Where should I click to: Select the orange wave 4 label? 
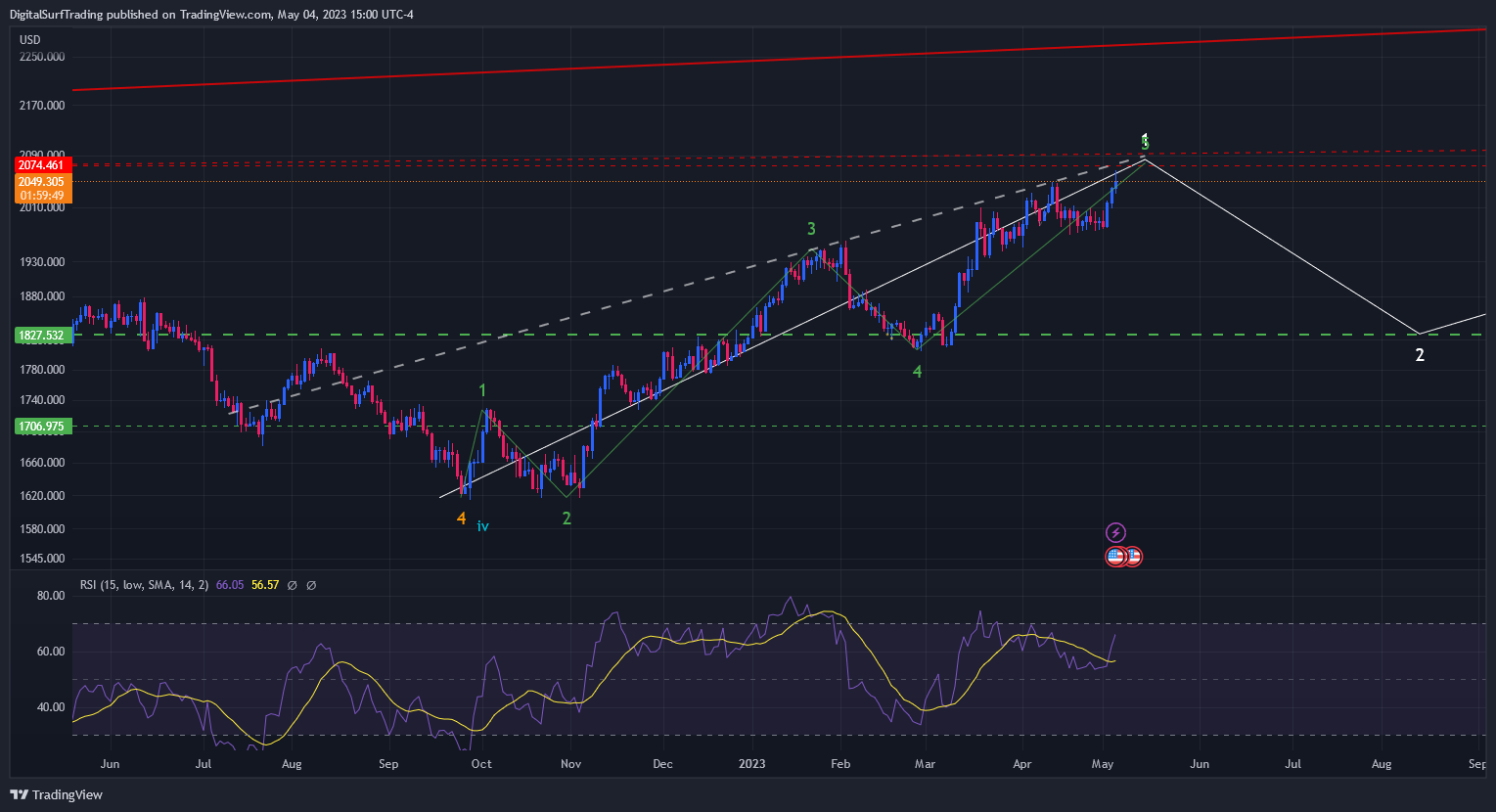462,519
